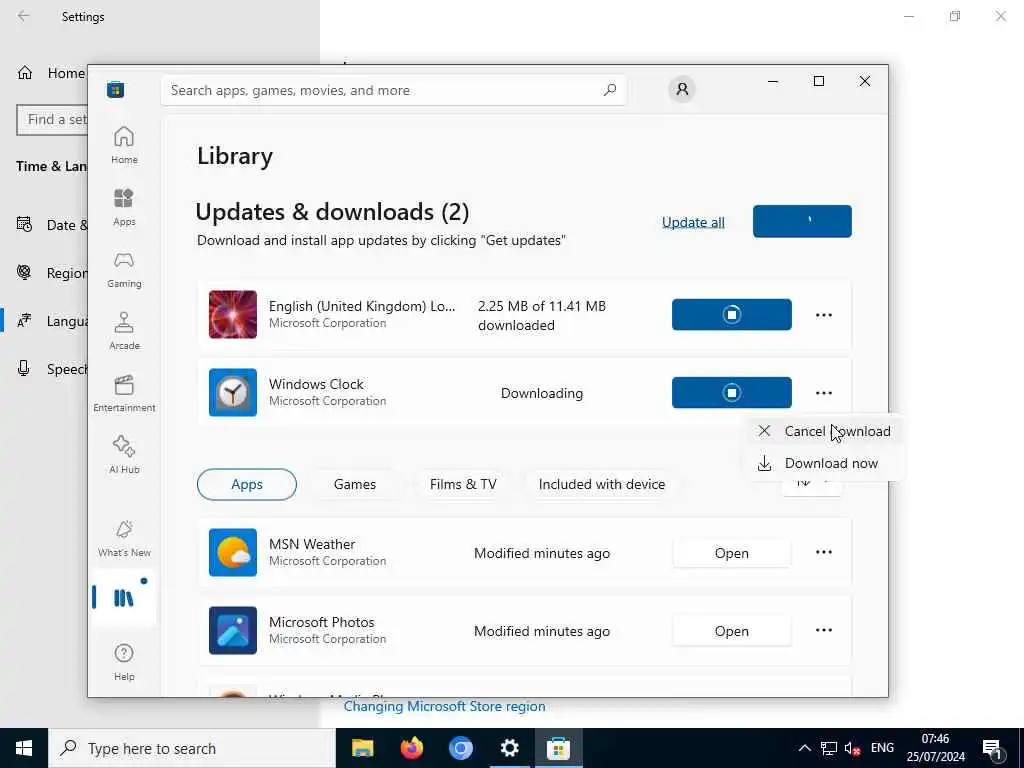Open the Arcade section
The image size is (1024, 768).
coord(124,331)
